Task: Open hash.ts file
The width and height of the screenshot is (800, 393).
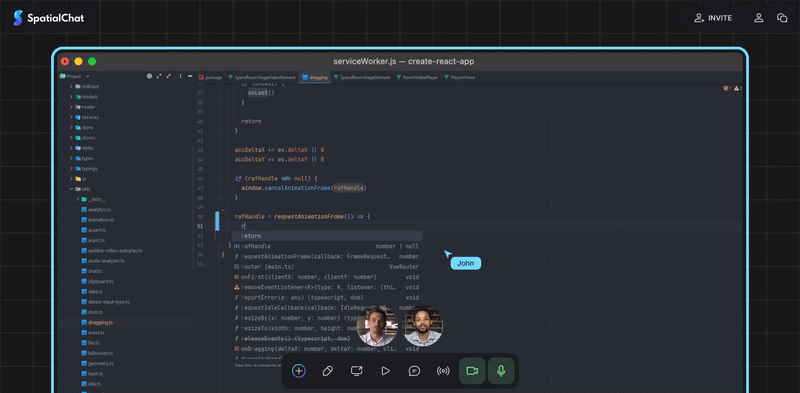Action: coord(92,374)
